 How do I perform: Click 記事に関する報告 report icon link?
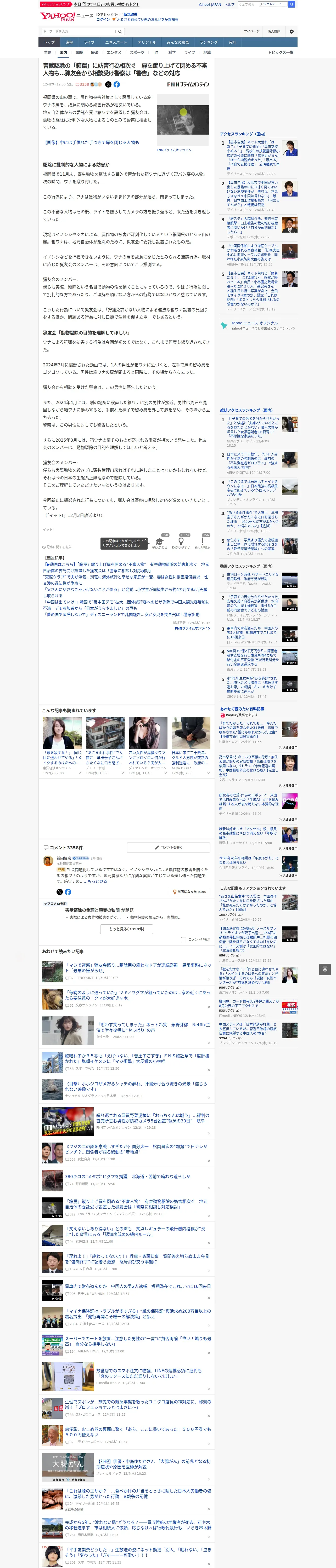click(x=57, y=547)
